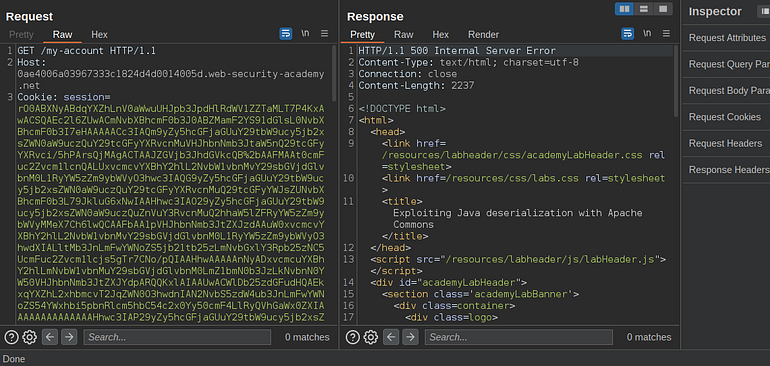Click 'GET /my-account HTTP/1.1' request line

[86, 51]
